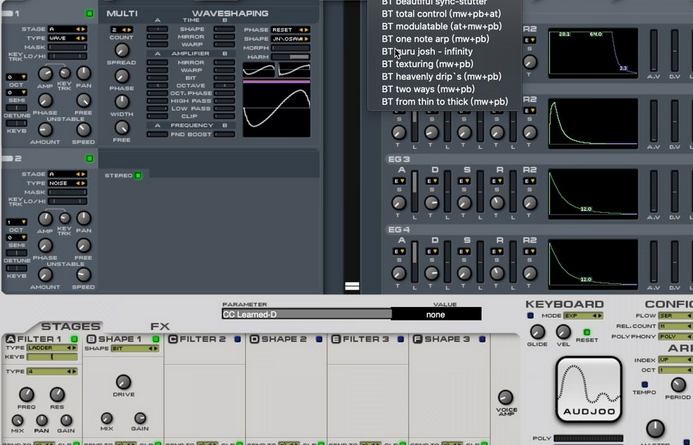693x445 pixels.
Task: Click the Shape 1 DRIVE knob
Action: pyautogui.click(x=122, y=383)
